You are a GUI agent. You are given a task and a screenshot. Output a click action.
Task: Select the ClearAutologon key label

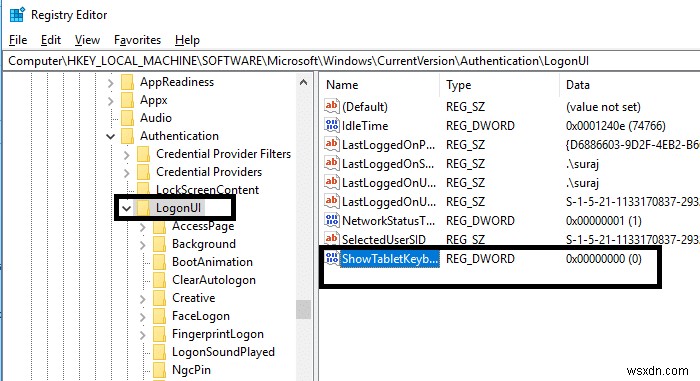click(214, 280)
